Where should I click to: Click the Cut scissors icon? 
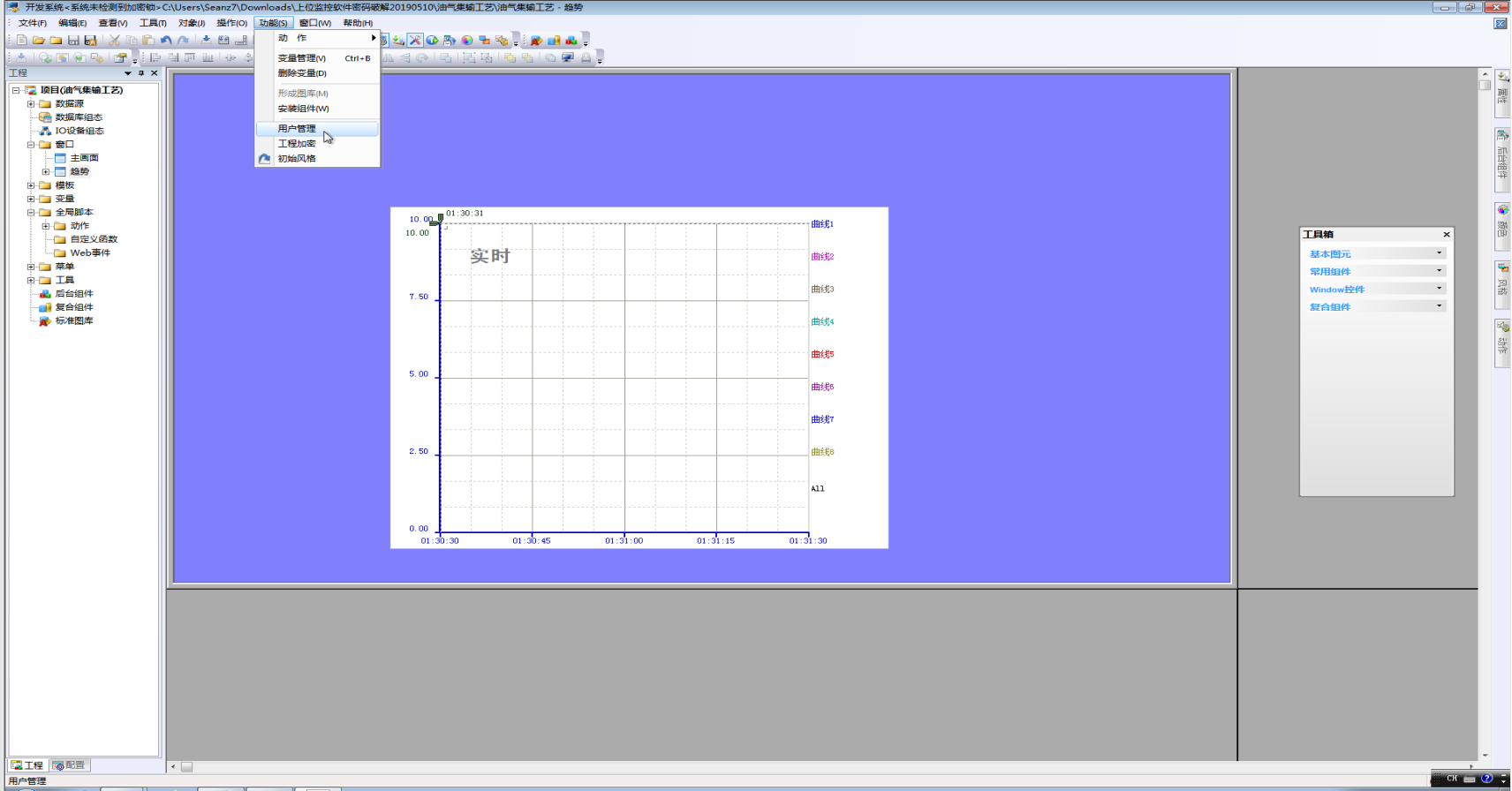(114, 41)
